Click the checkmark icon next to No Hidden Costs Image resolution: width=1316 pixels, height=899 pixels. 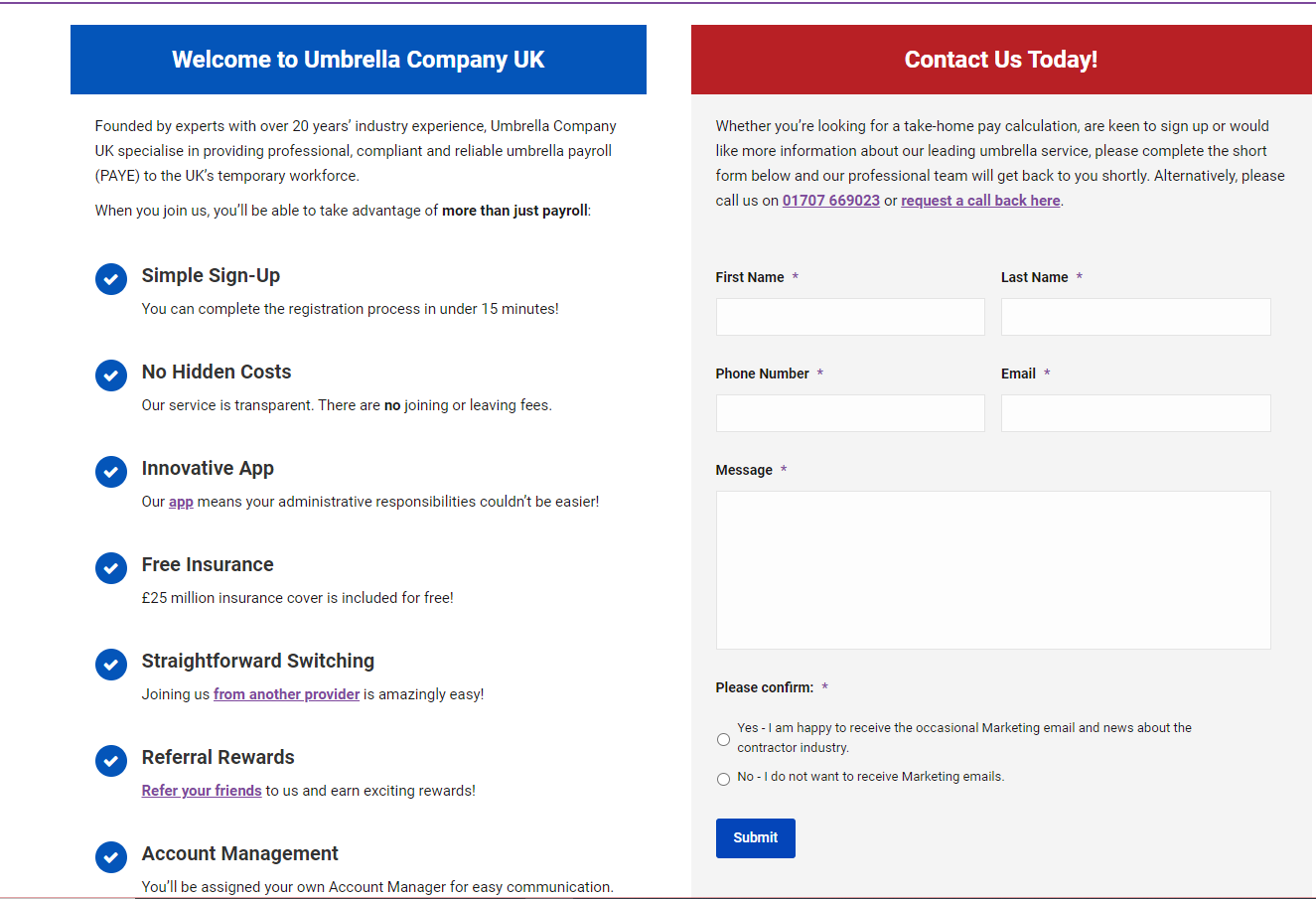point(110,375)
